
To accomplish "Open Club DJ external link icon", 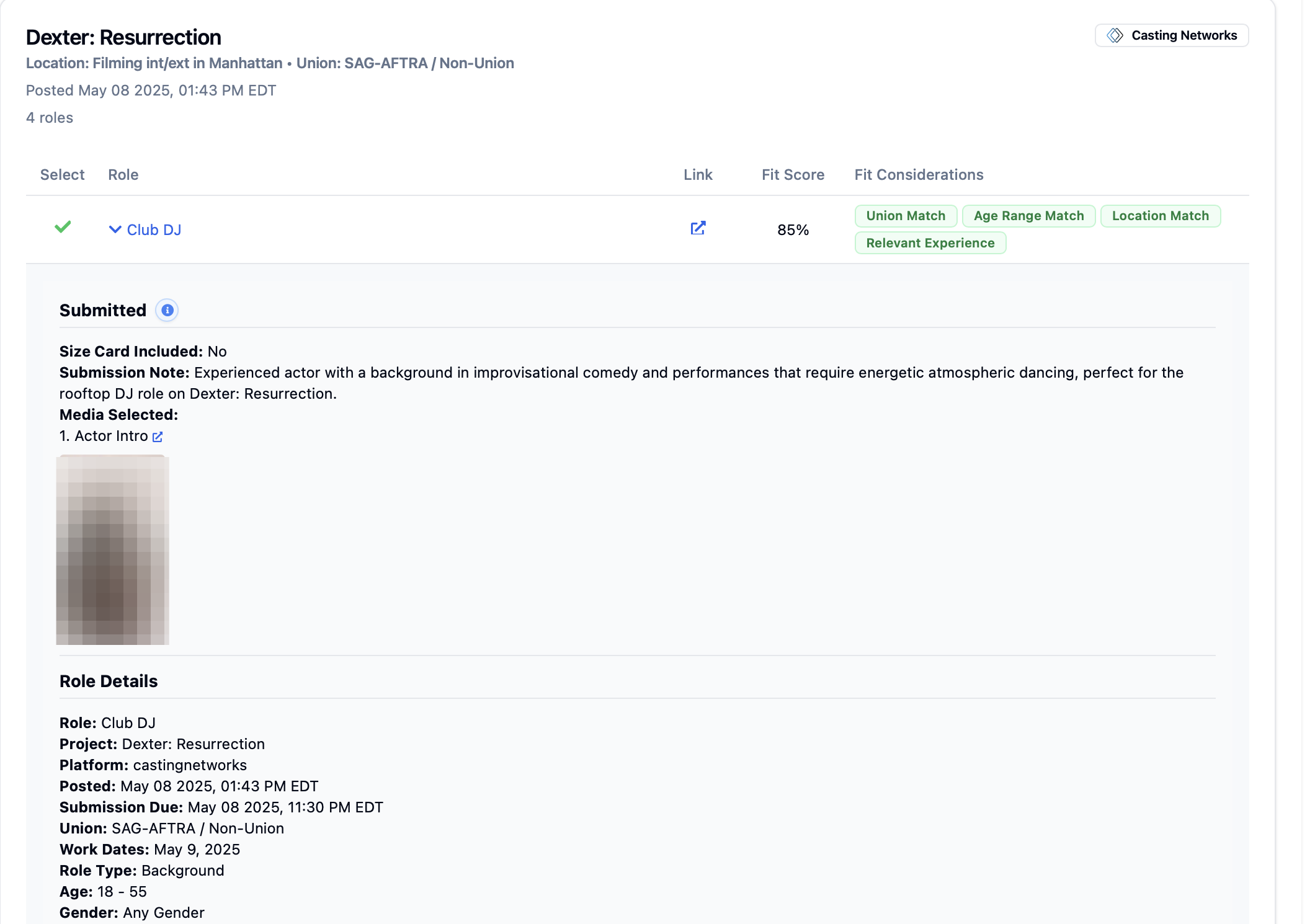I will coord(698,228).
